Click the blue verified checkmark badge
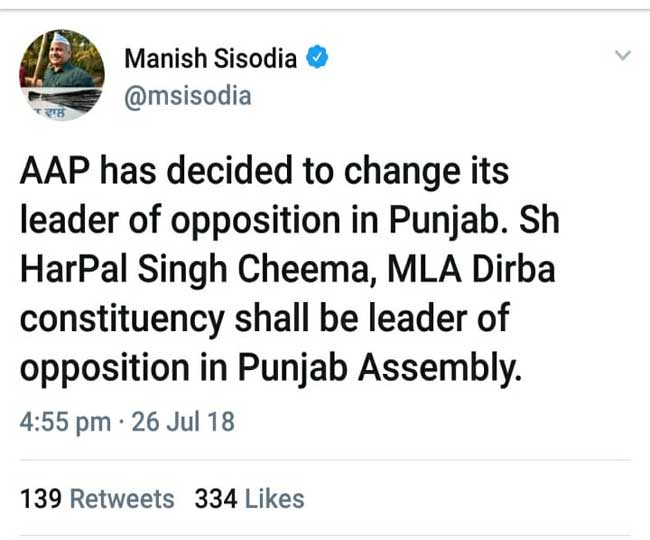Image resolution: width=650 pixels, height=540 pixels. point(317,58)
